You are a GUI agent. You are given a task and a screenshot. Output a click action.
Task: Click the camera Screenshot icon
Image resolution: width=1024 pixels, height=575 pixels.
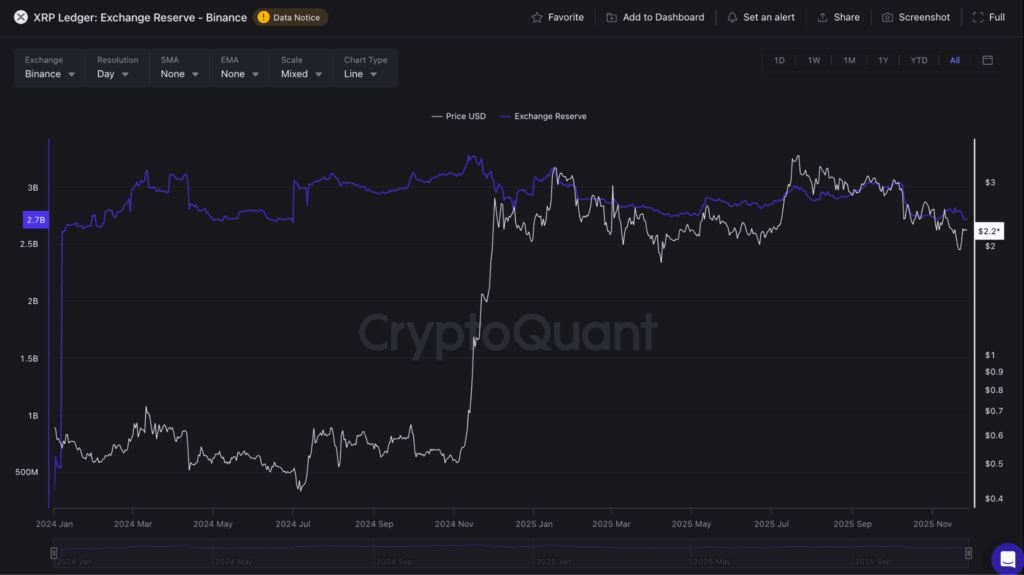click(887, 17)
